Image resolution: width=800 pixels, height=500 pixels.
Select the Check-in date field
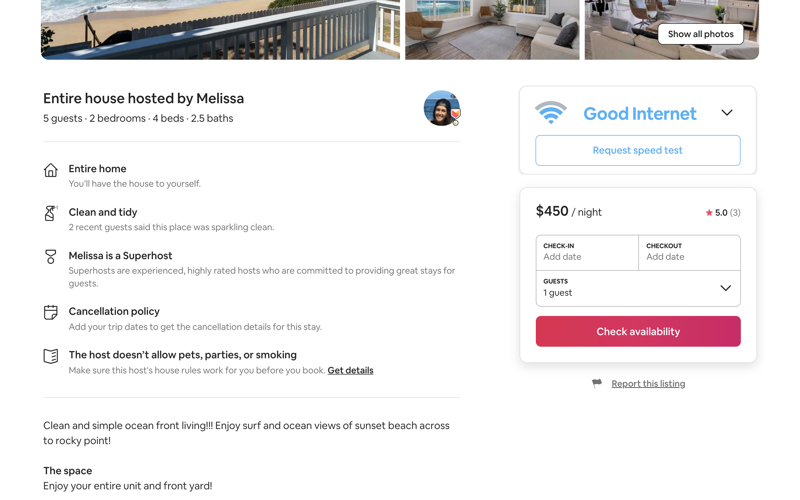click(x=587, y=253)
